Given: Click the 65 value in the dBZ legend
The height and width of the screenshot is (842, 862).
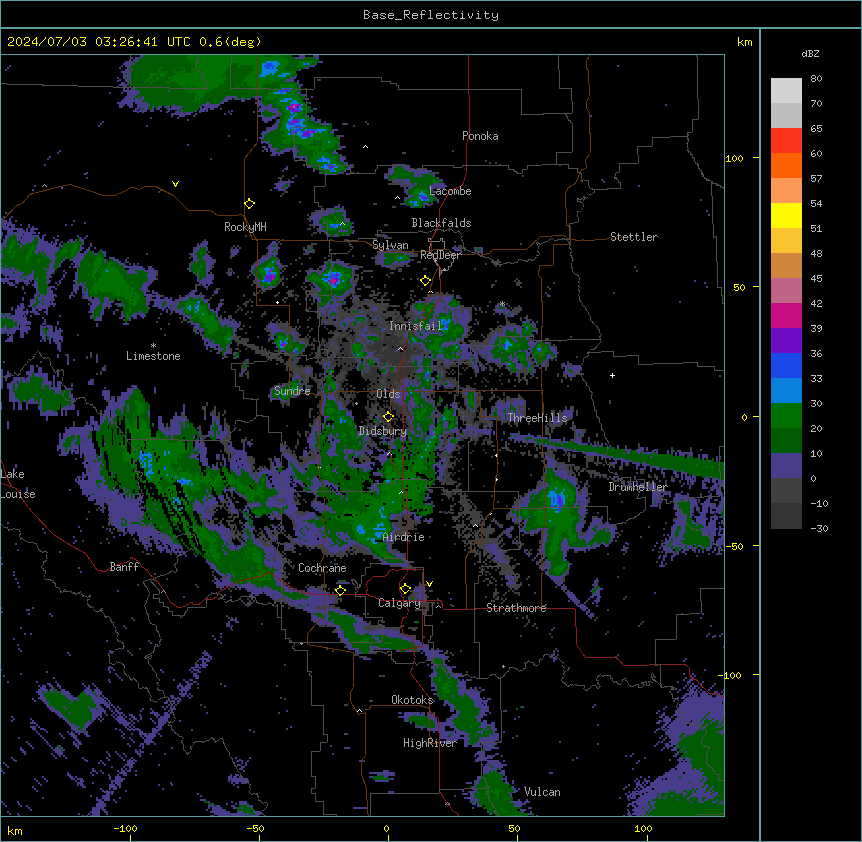Looking at the screenshot, I should pyautogui.click(x=816, y=129).
